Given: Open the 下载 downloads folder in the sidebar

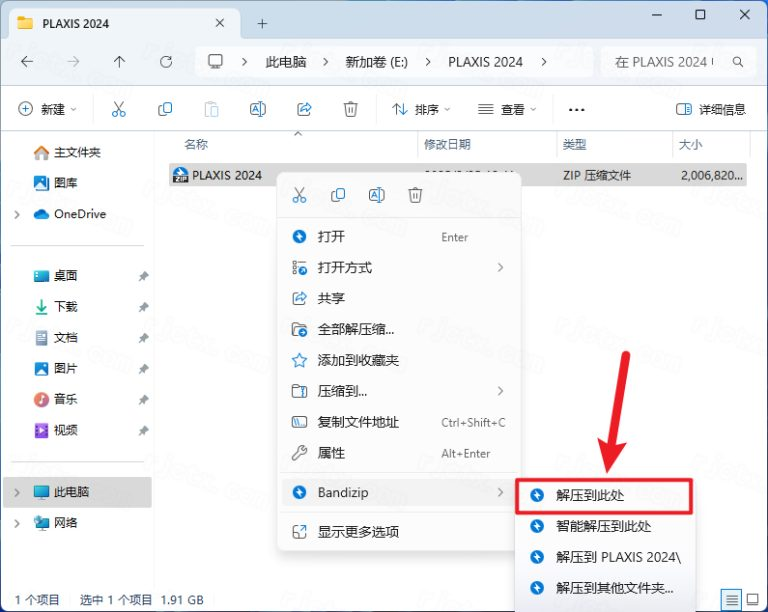Looking at the screenshot, I should (x=65, y=307).
